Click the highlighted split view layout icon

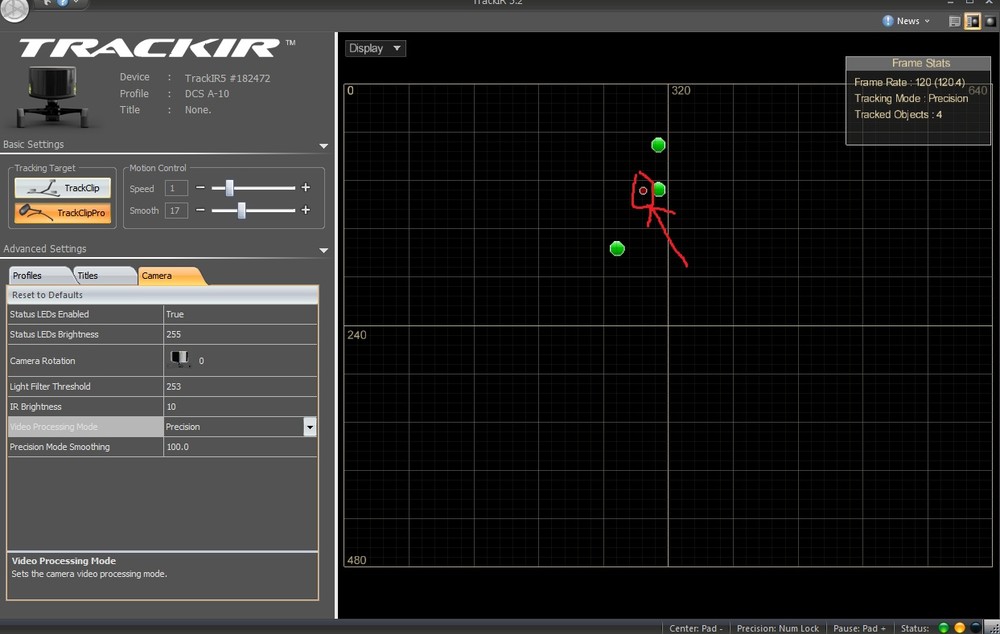972,21
